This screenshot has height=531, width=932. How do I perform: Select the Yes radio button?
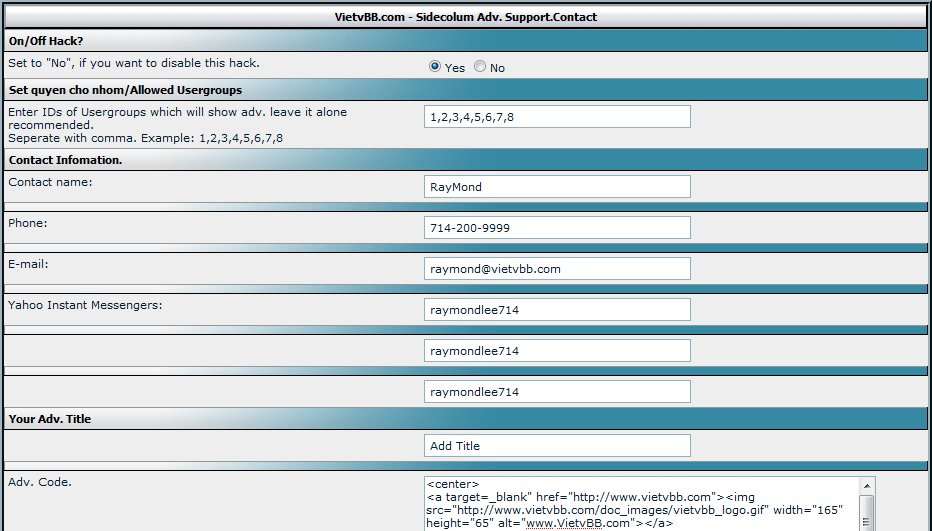pos(435,67)
